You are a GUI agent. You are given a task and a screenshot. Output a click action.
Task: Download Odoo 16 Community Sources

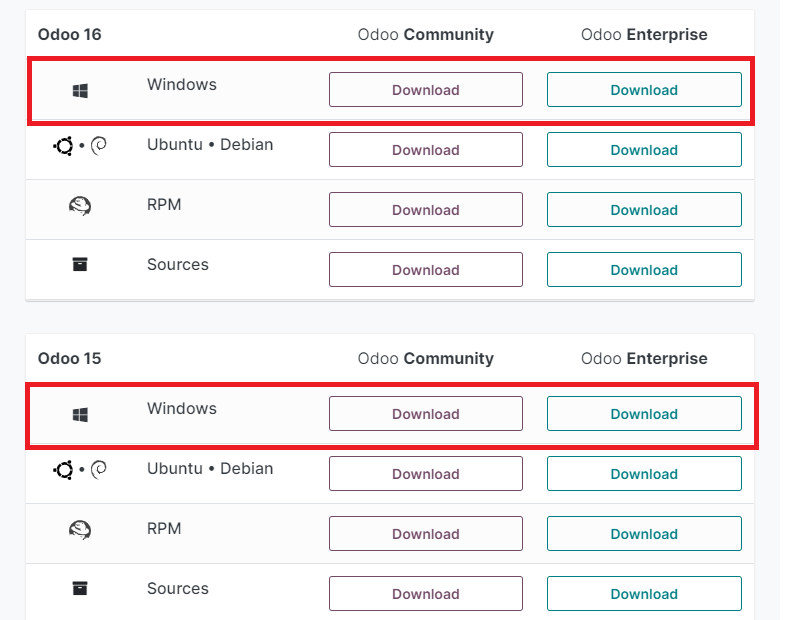click(425, 270)
